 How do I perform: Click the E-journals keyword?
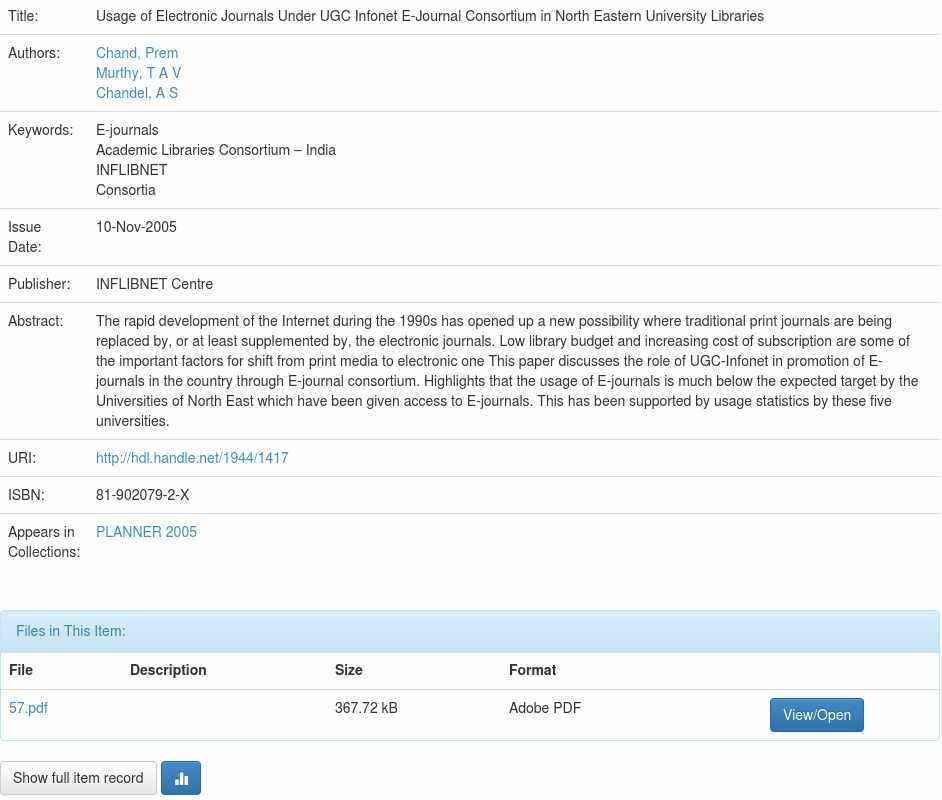point(127,130)
